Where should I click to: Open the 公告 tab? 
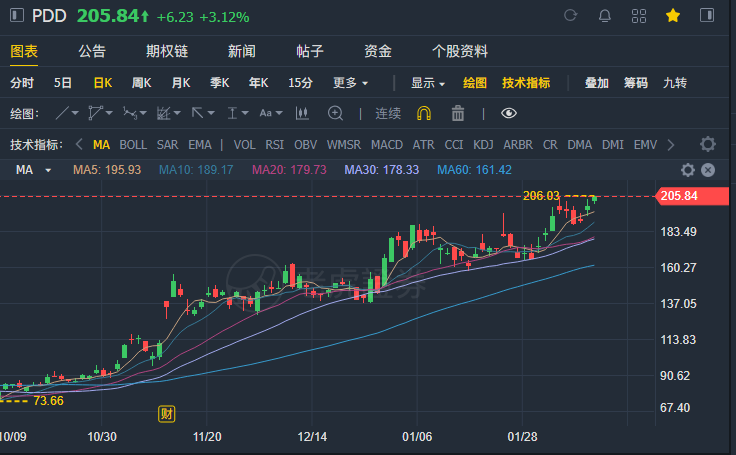click(92, 51)
